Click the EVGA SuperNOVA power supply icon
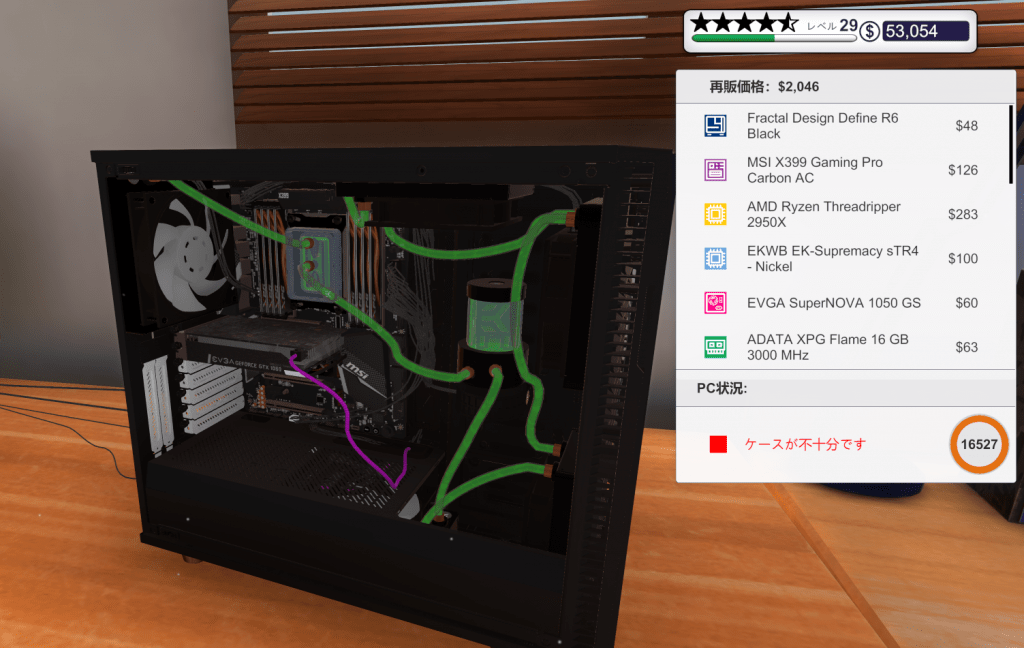The height and width of the screenshot is (648, 1024). tap(715, 303)
